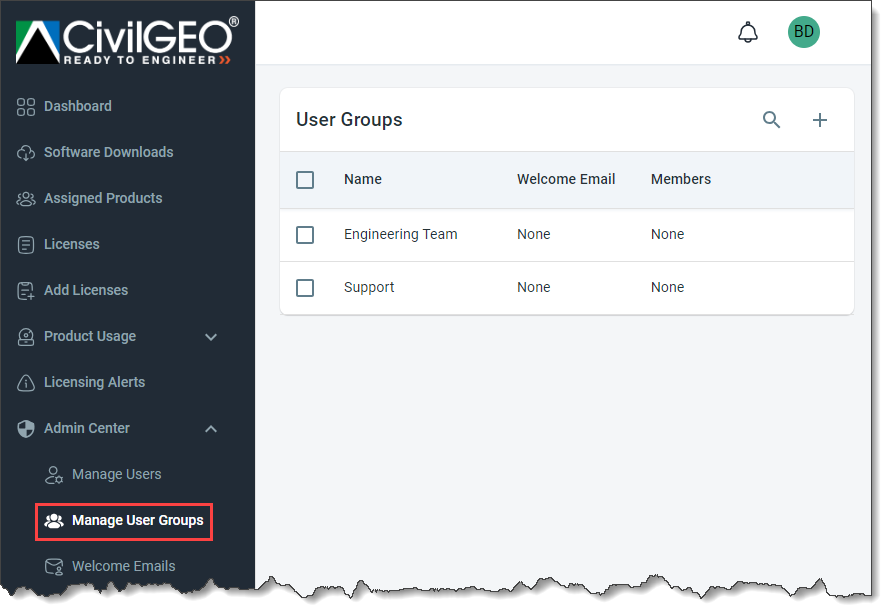Open Assigned Products page
Viewport: 886px width, 607px height.
pos(103,198)
